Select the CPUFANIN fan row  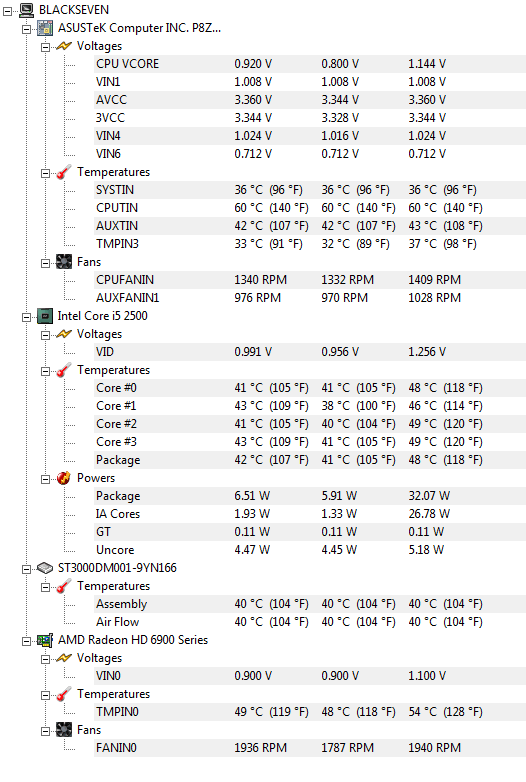(x=310, y=280)
